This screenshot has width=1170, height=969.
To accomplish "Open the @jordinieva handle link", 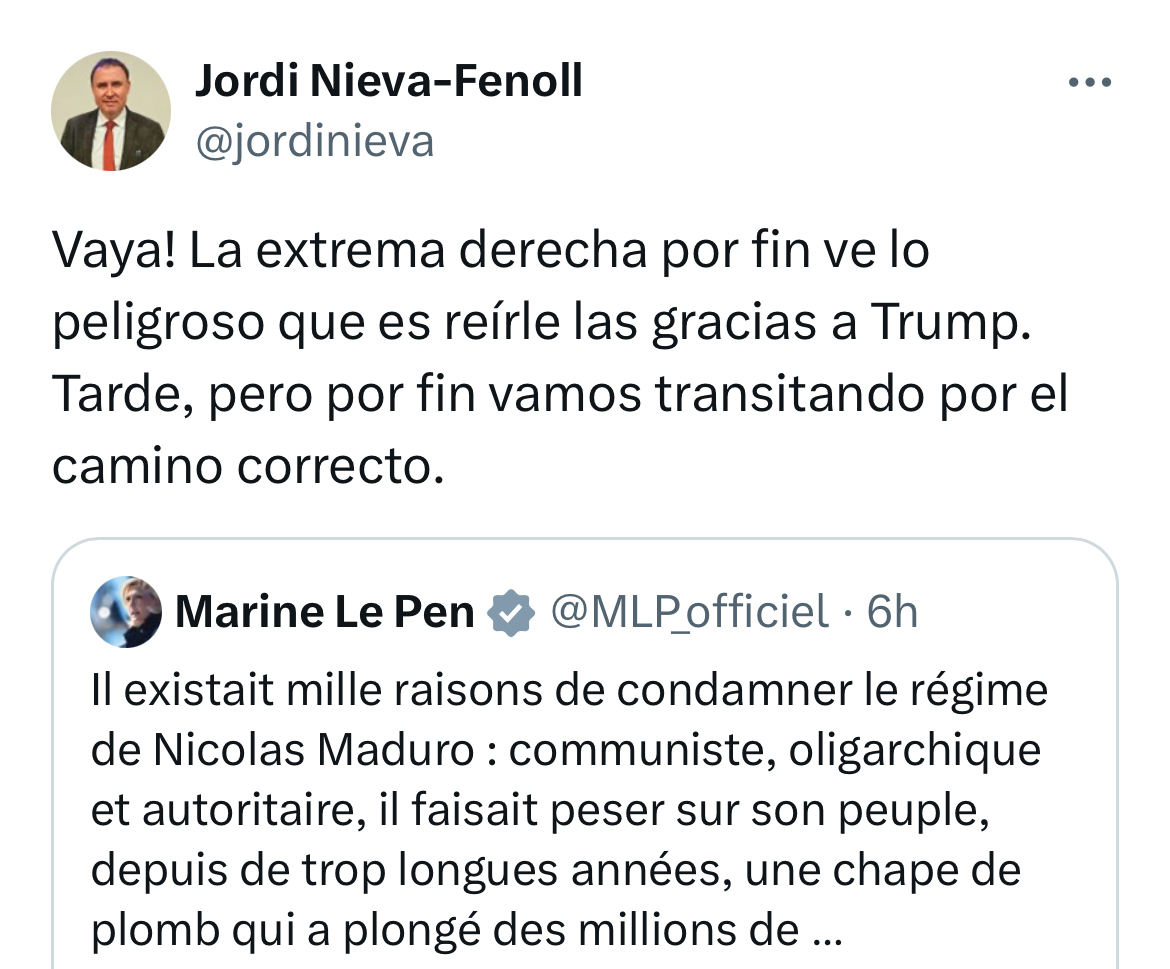I will coord(314,141).
